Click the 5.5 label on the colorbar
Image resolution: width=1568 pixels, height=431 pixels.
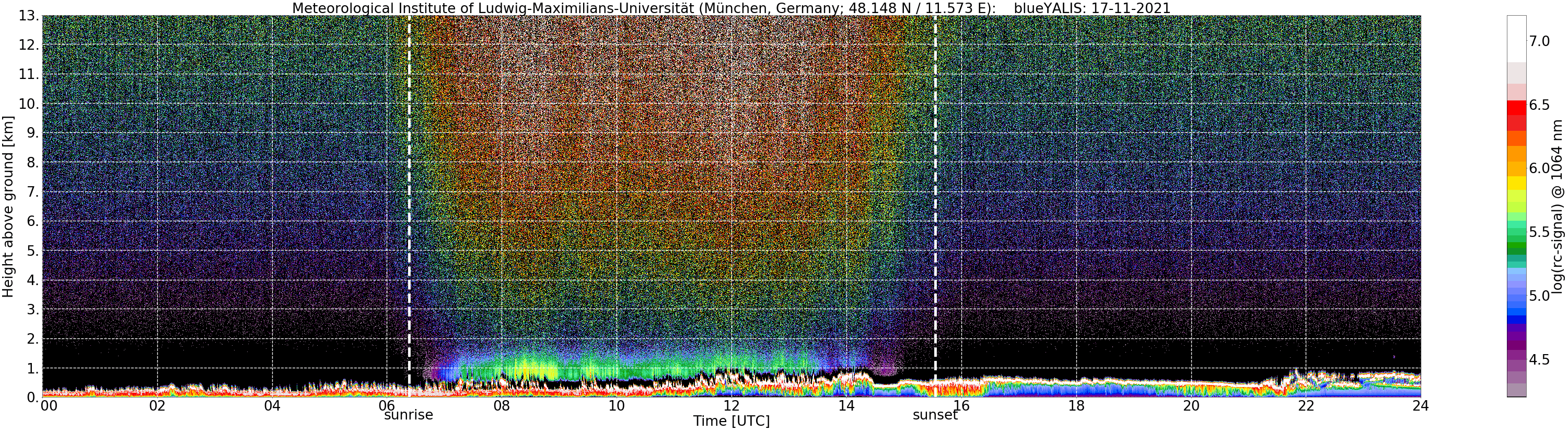(1539, 232)
